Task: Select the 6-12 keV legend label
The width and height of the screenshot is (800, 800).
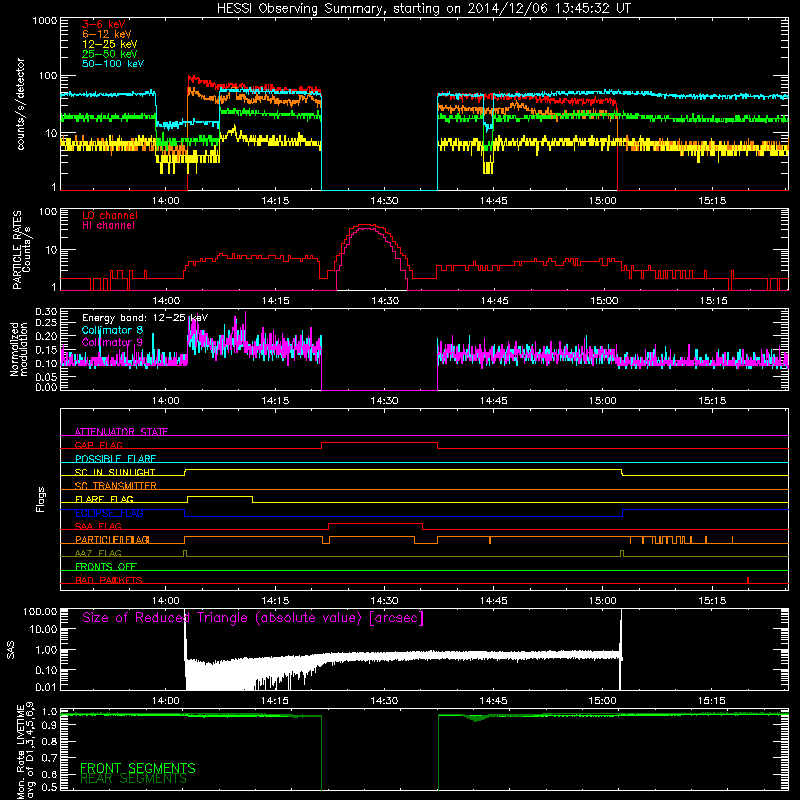Action: coord(107,34)
